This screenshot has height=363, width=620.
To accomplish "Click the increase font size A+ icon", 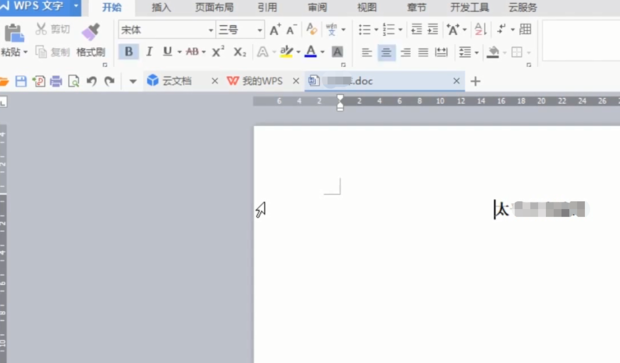I will pos(275,30).
